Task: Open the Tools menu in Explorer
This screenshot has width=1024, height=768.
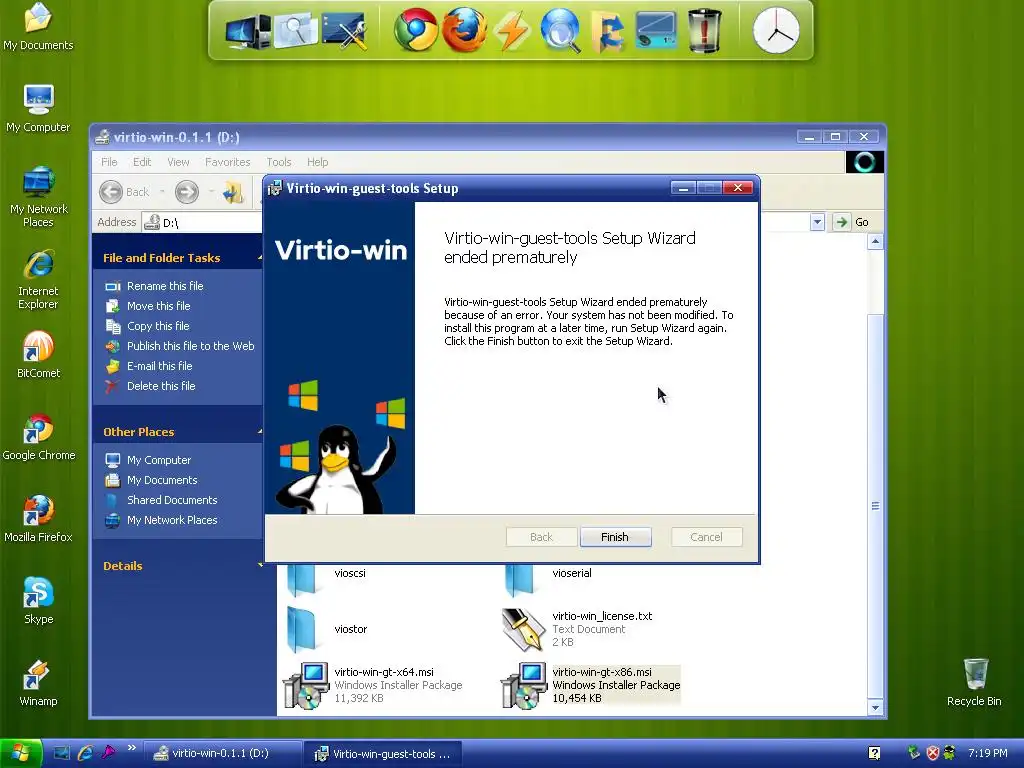Action: point(278,162)
